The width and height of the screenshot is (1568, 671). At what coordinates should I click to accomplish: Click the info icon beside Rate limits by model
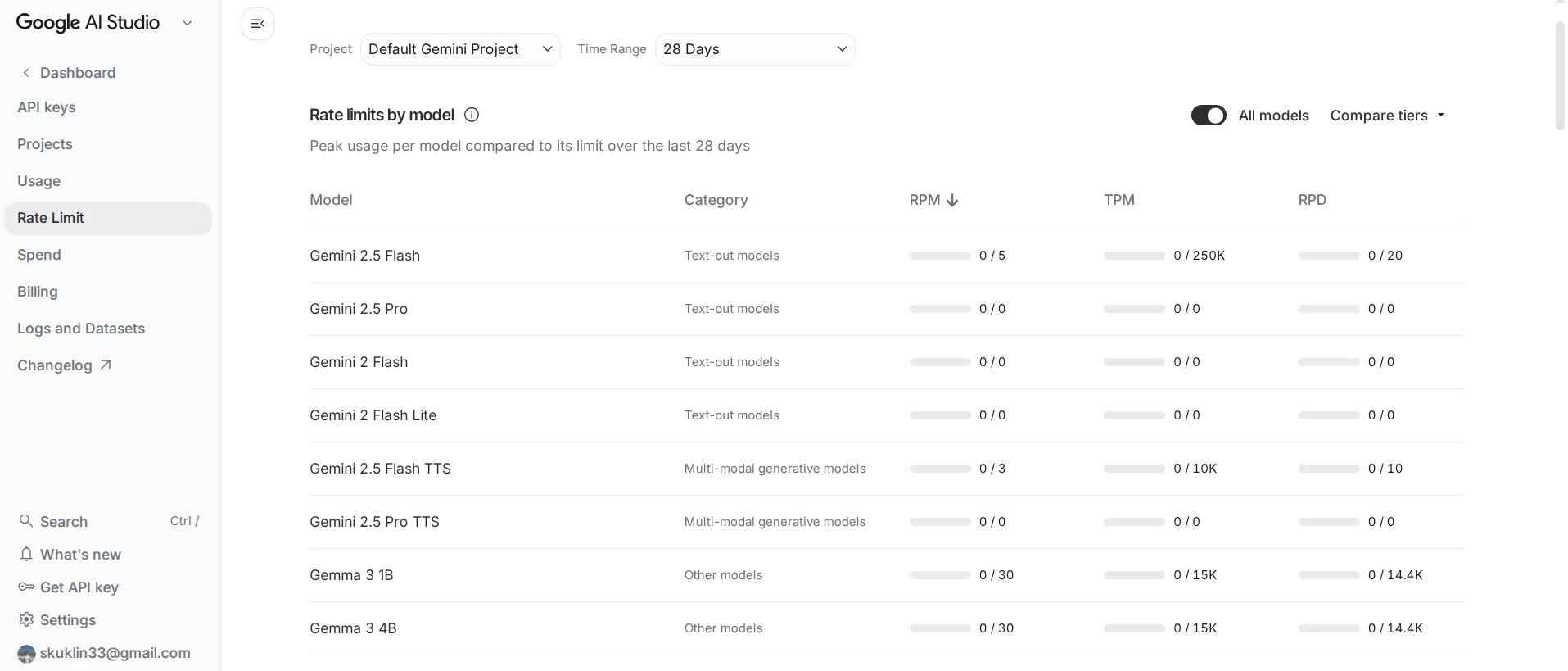click(472, 115)
